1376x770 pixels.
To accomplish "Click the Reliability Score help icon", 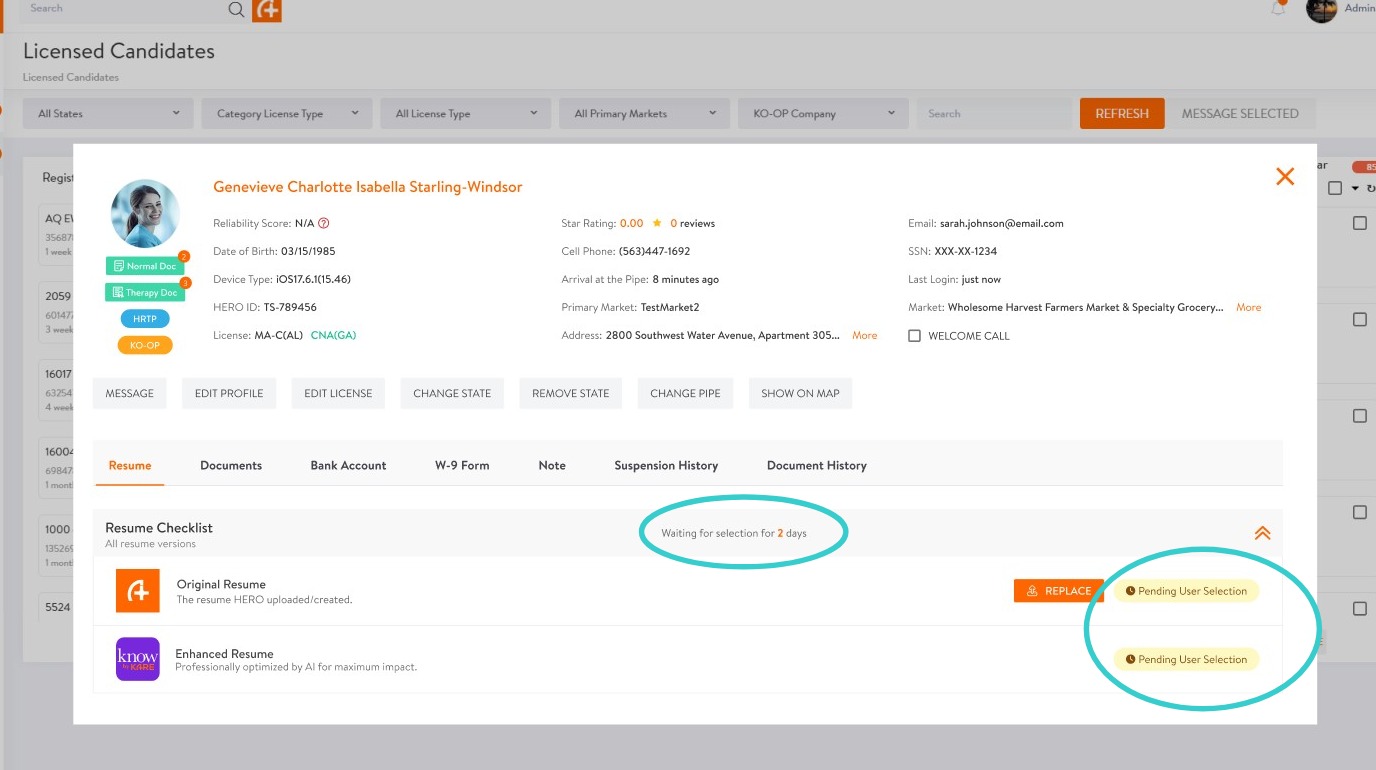I will pyautogui.click(x=323, y=224).
